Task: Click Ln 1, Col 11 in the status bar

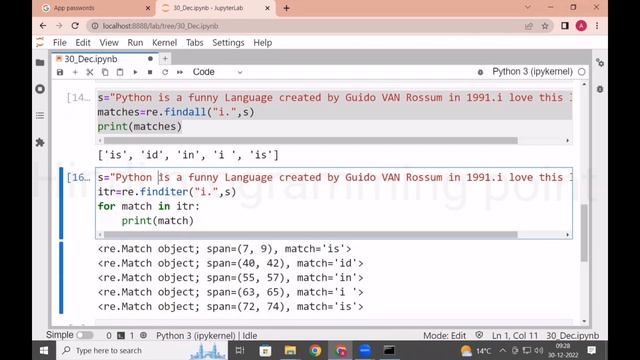Action: (515, 336)
